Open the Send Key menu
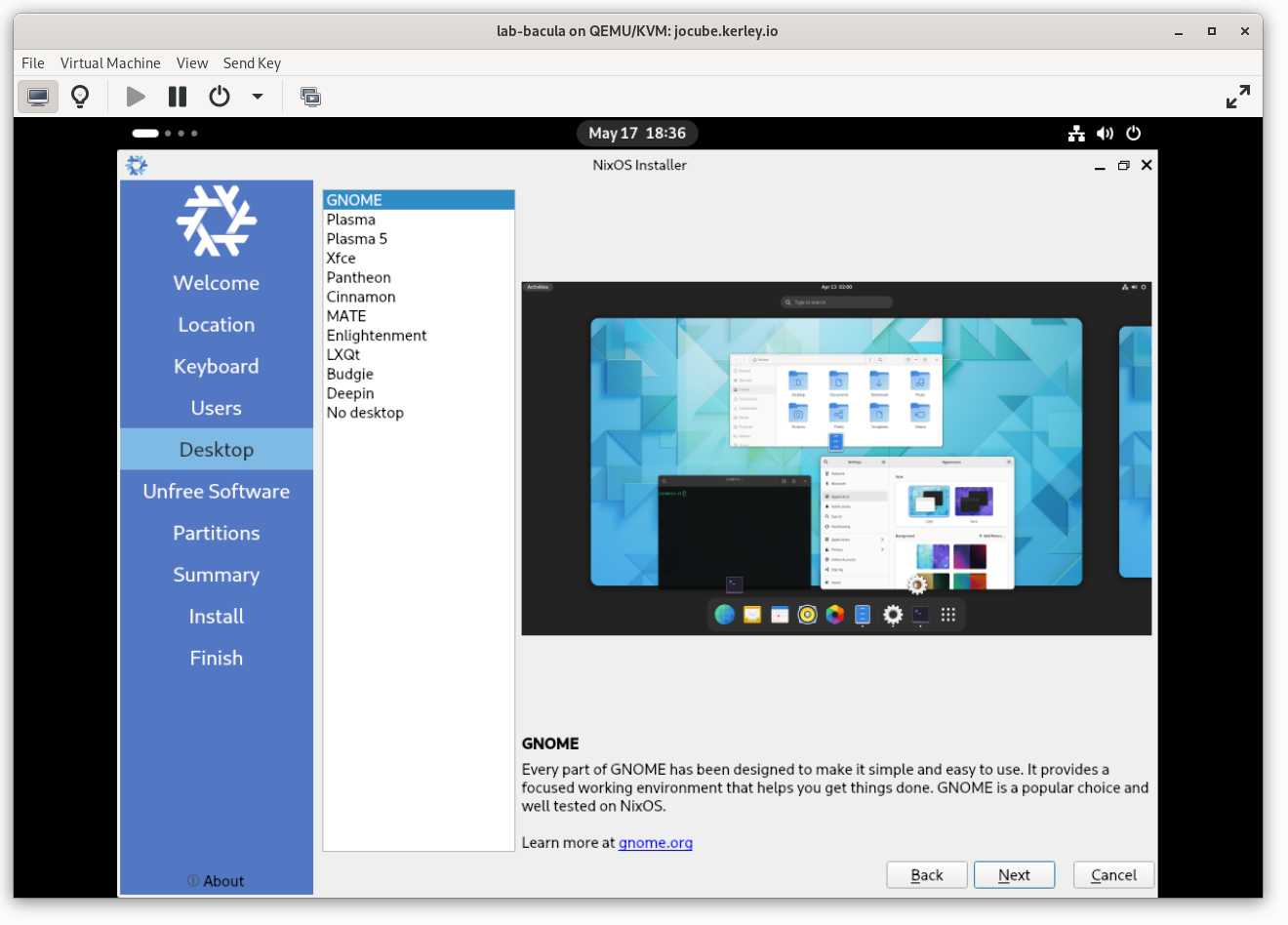The height and width of the screenshot is (925, 1288). pos(252,62)
